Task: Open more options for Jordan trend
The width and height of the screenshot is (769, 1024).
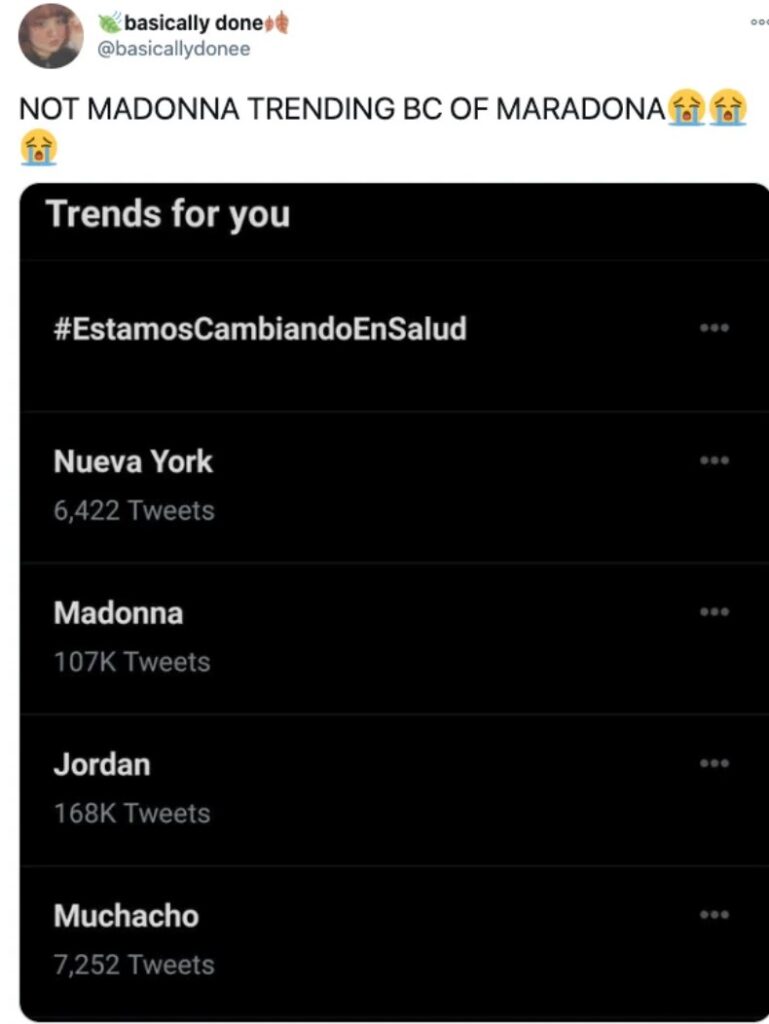Action: (x=714, y=763)
